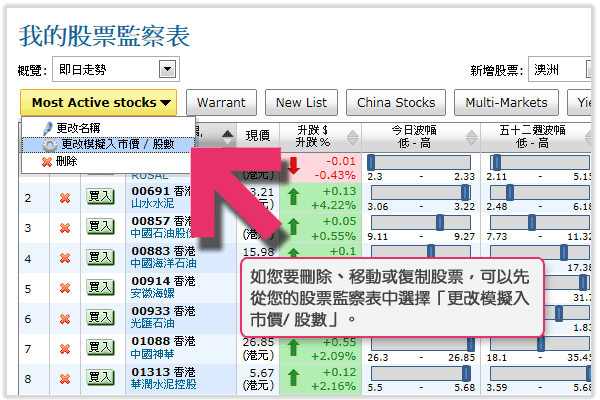Click the 現價 column header
The width and height of the screenshot is (600, 400).
(x=258, y=136)
